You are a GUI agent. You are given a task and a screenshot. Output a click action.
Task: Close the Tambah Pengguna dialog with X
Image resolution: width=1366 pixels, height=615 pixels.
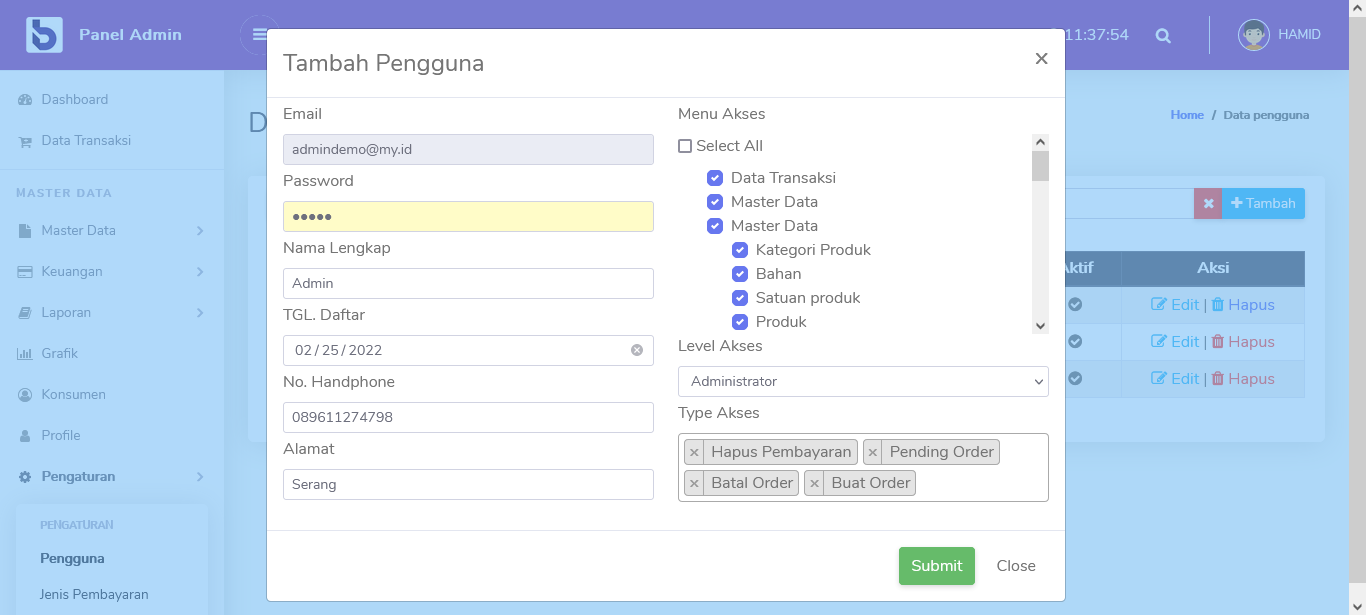[x=1041, y=59]
